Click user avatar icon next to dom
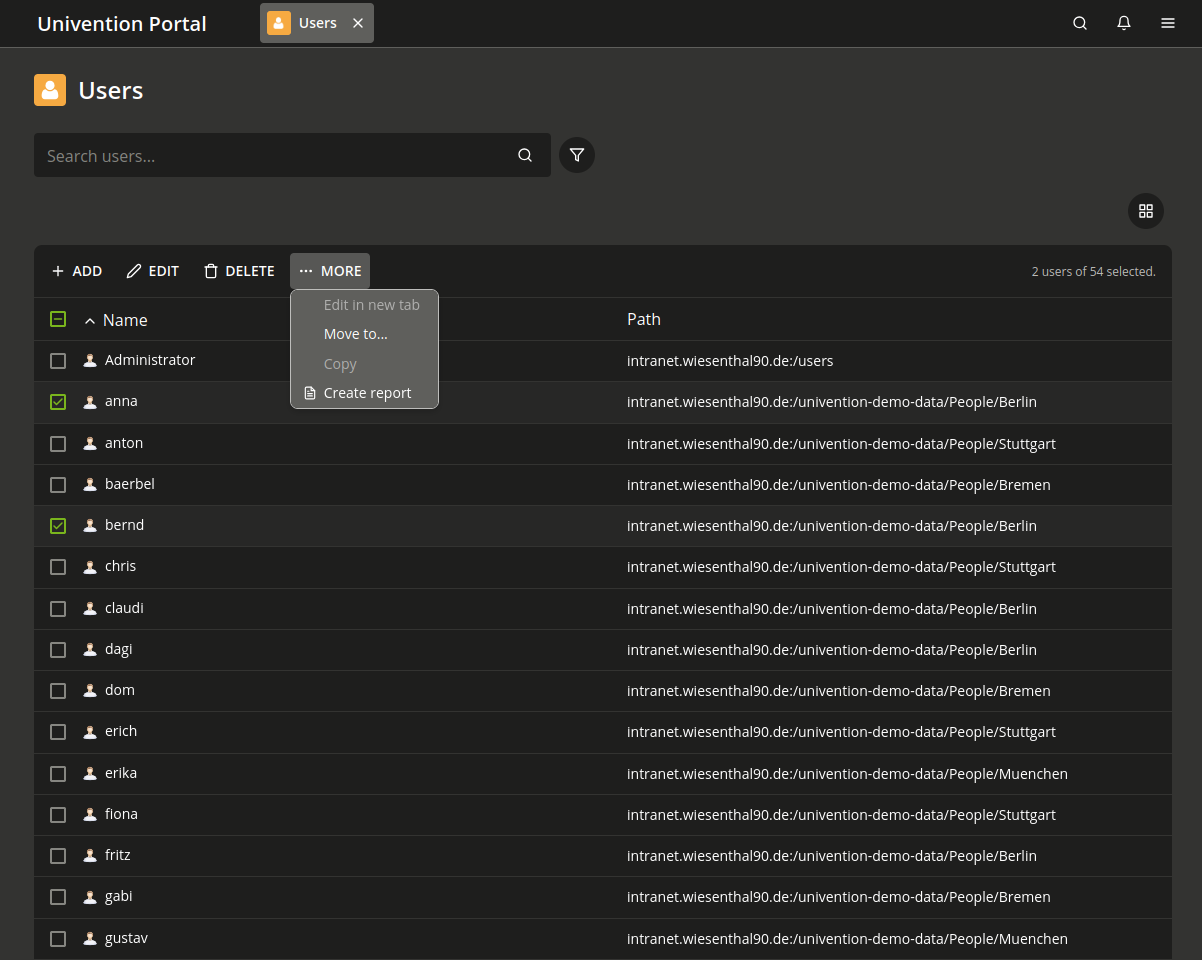 pyautogui.click(x=90, y=691)
